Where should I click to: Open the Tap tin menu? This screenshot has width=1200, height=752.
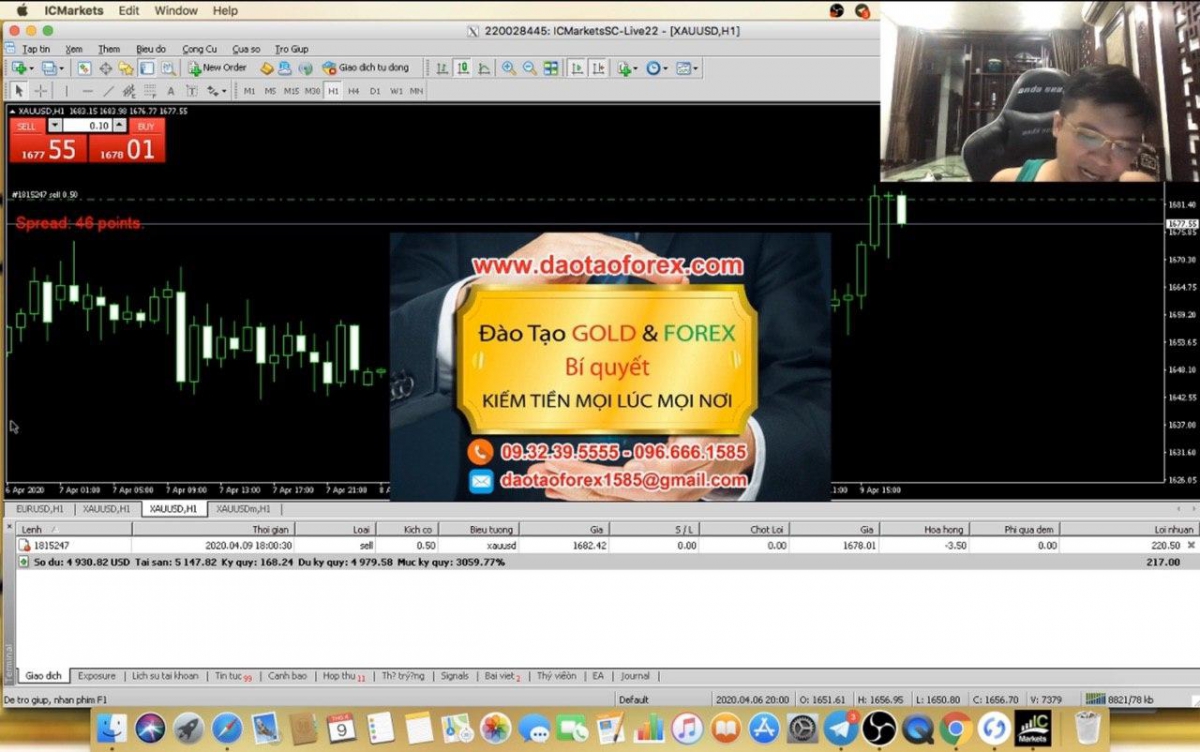pos(36,48)
